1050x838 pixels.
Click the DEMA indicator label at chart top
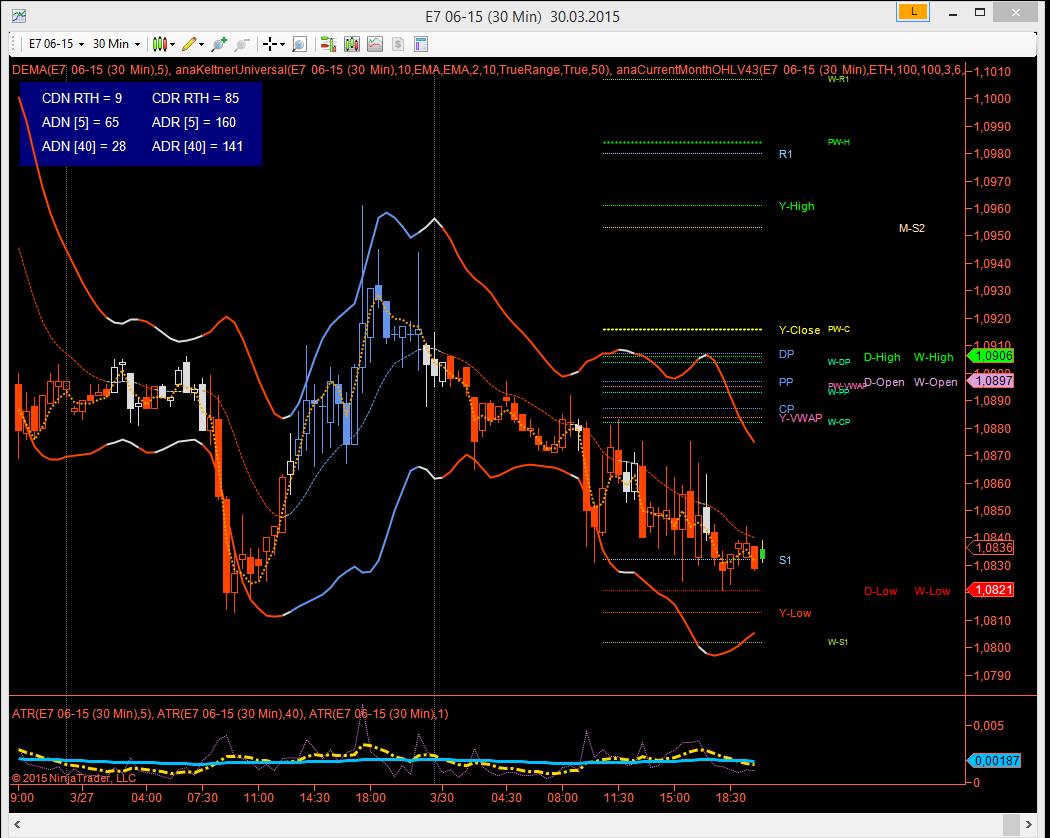pos(91,70)
